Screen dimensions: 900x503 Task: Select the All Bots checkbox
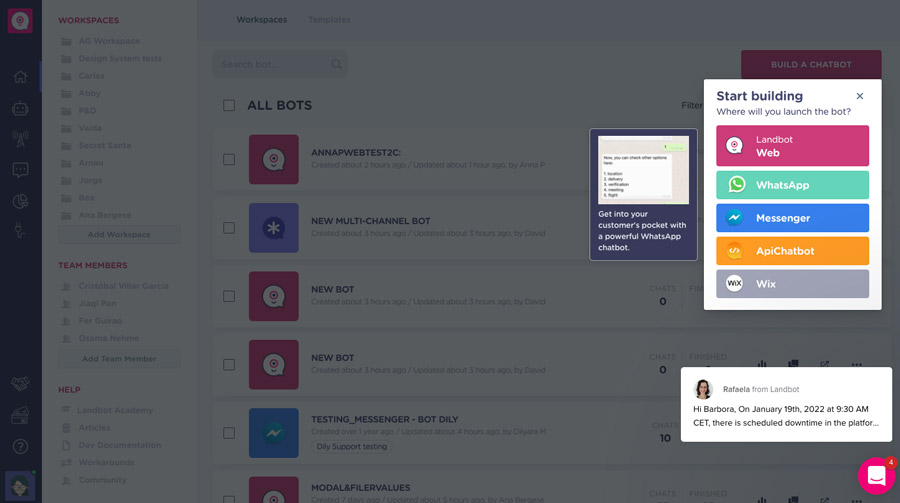[229, 105]
